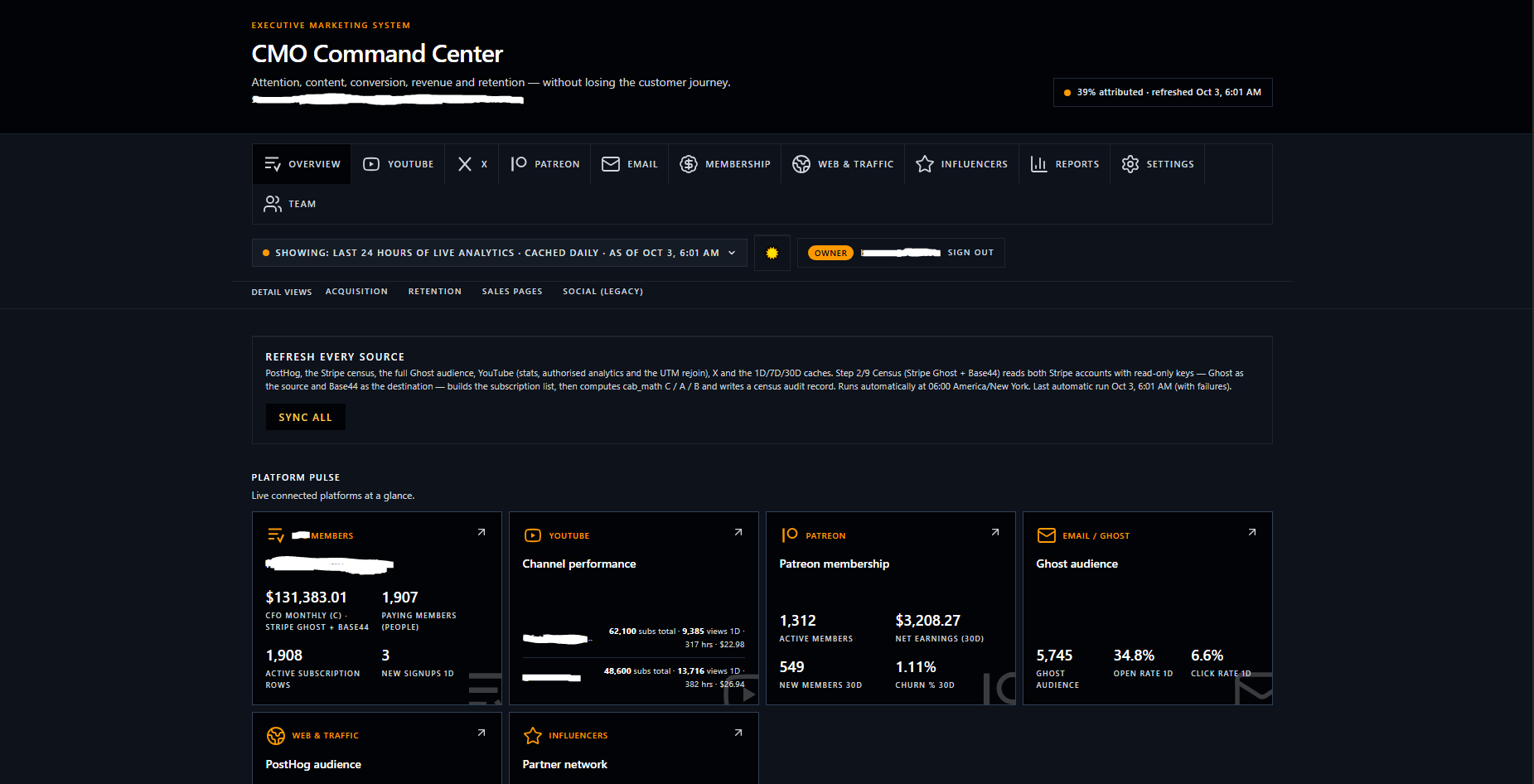Click the Members card header icon

click(x=276, y=535)
